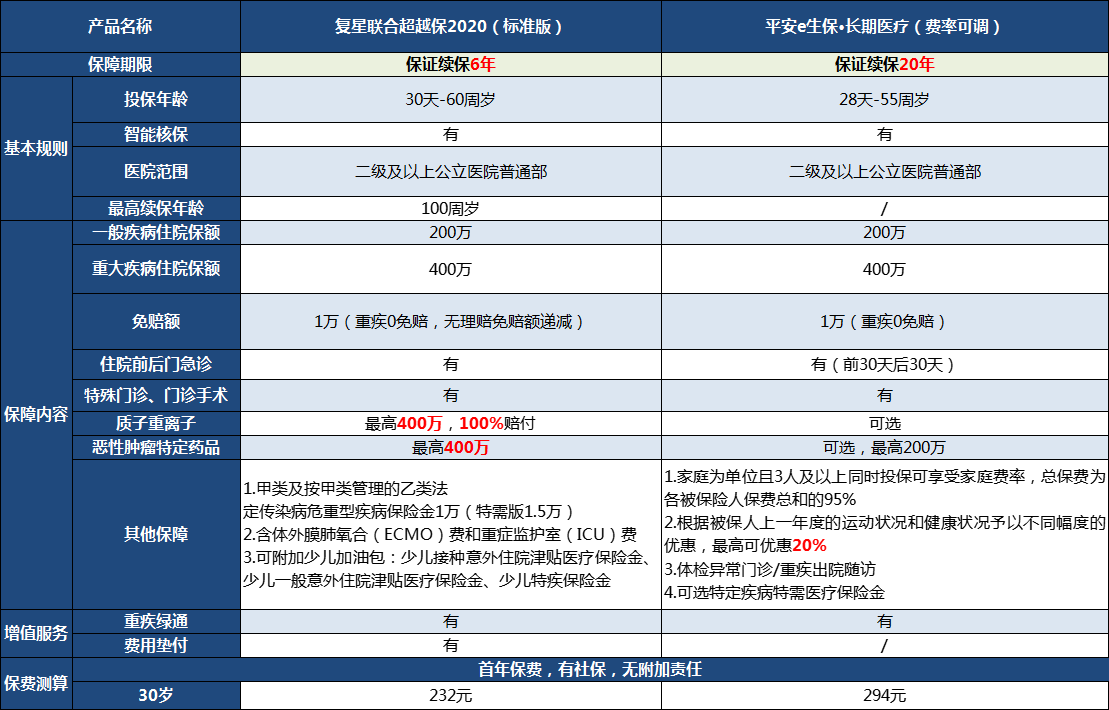
Task: Click 二级及以上公立医院普通部 in the 平安 column
Action: coord(885,171)
